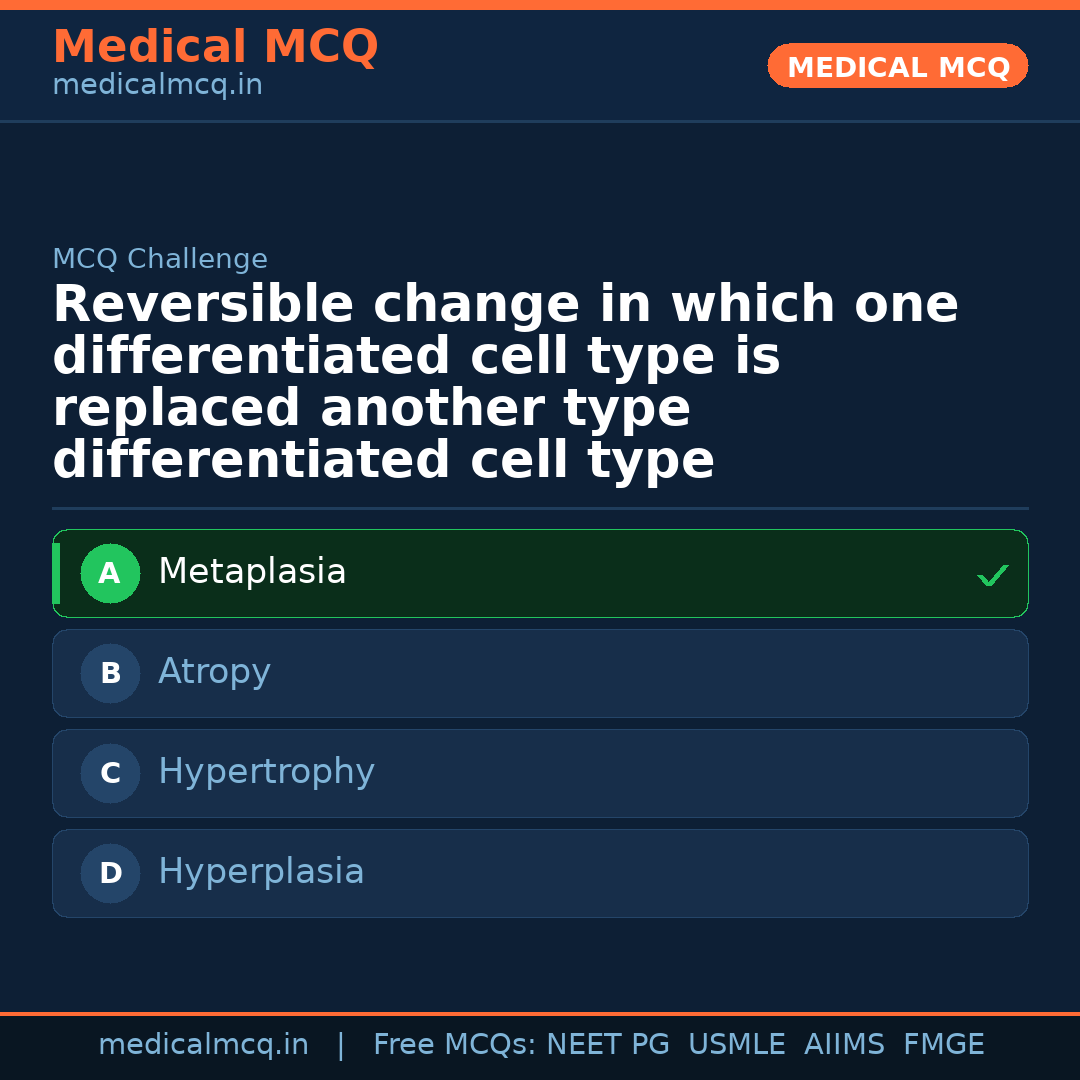The image size is (1080, 1080).
Task: Select the circular A badge icon
Action: click(x=110, y=573)
